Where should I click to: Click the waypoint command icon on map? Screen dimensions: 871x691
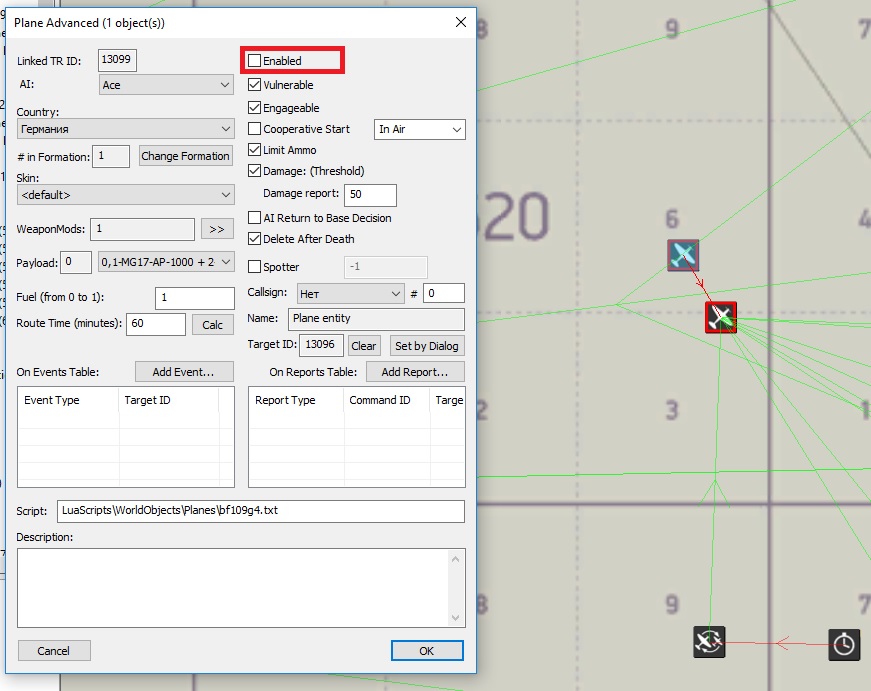pyautogui.click(x=709, y=642)
